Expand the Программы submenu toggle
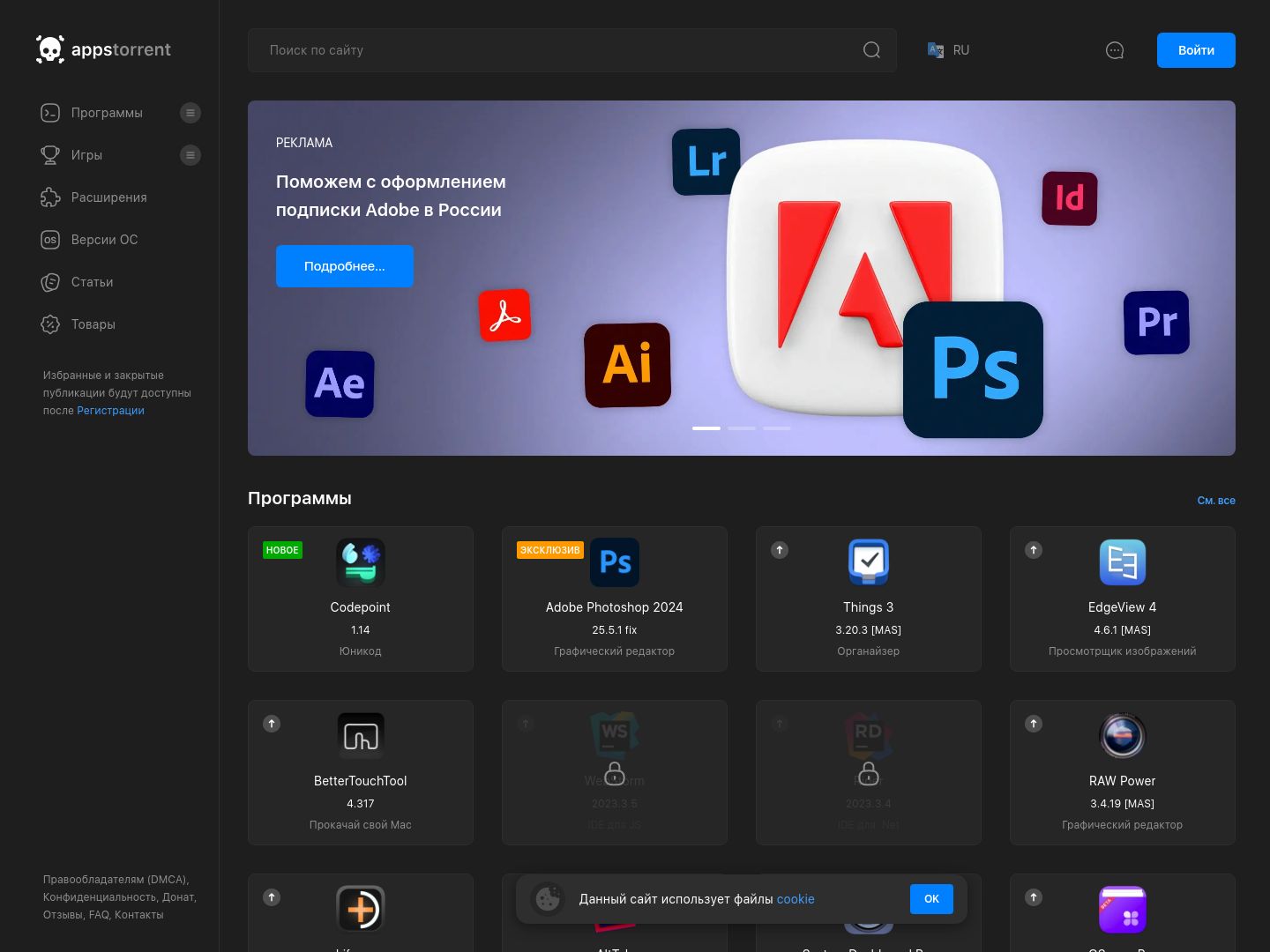Image resolution: width=1270 pixels, height=952 pixels. point(190,113)
